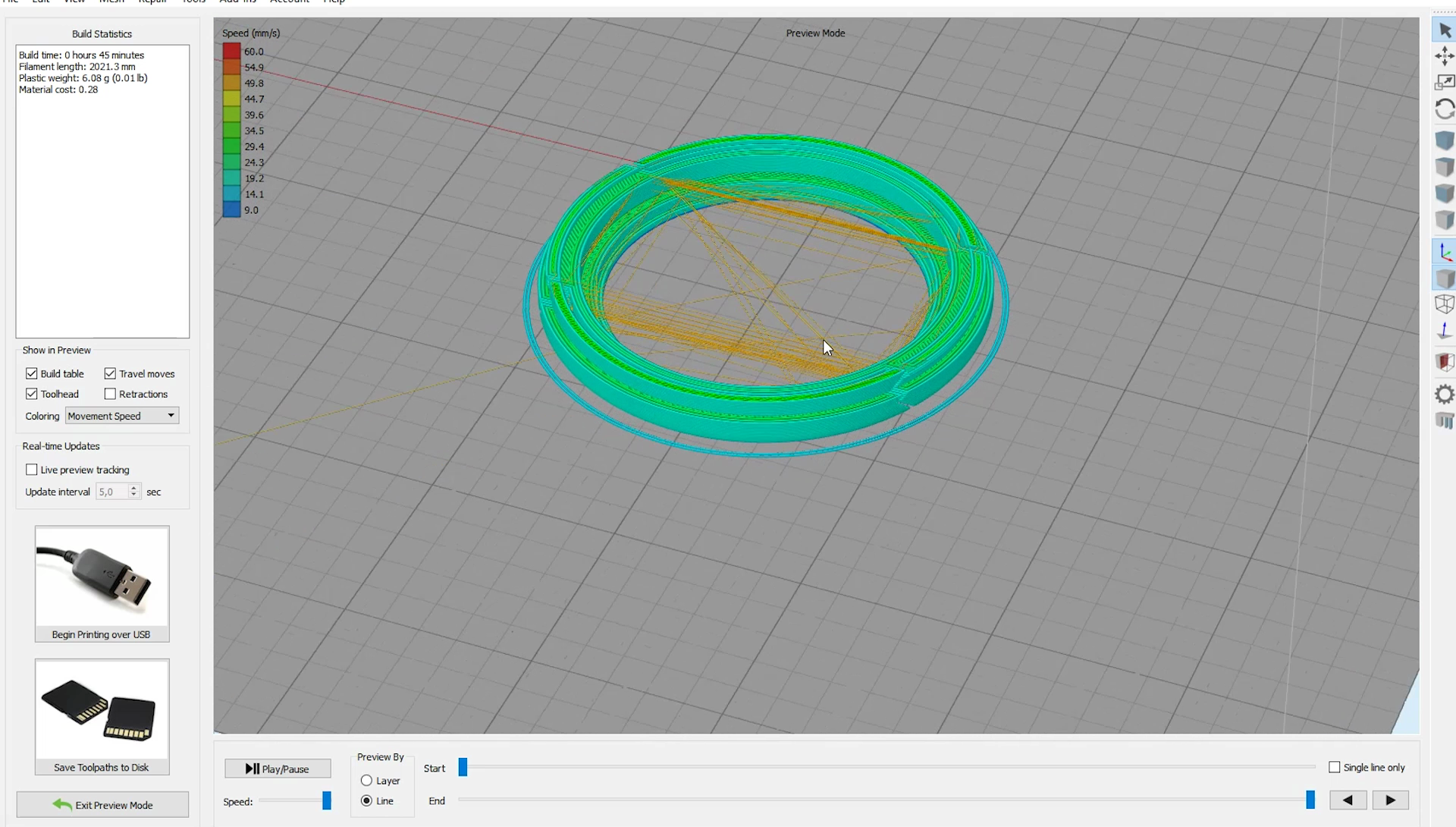Viewport: 1456px width, 827px height.
Task: Click Exit Preview Mode button
Action: tap(102, 805)
